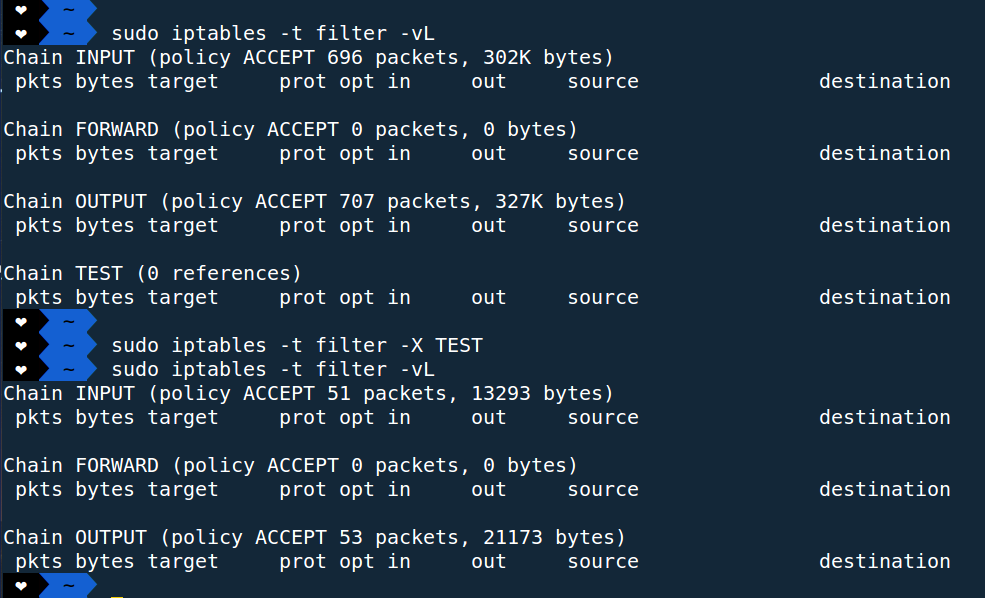Click the blue tilde segment on the bottom prompt
985x598 pixels.
pyautogui.click(x=68, y=585)
